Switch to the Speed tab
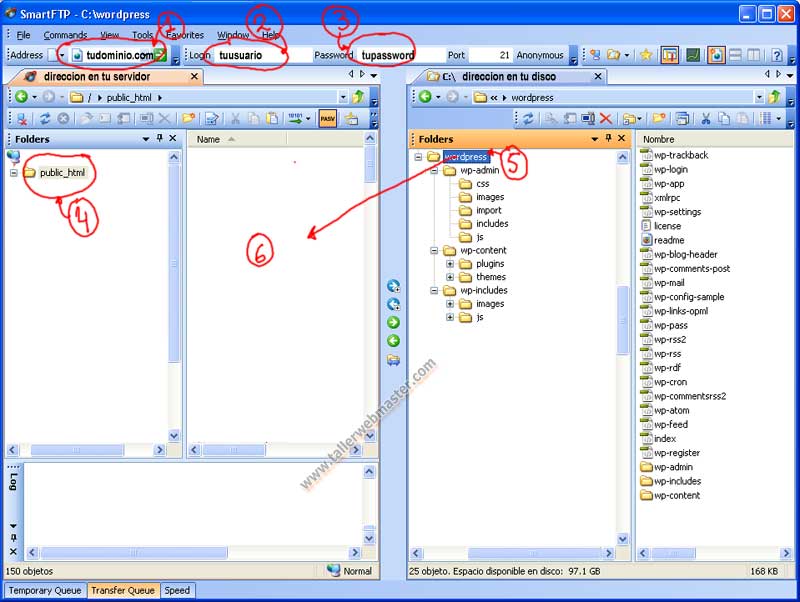The width and height of the screenshot is (800, 602). 177,590
